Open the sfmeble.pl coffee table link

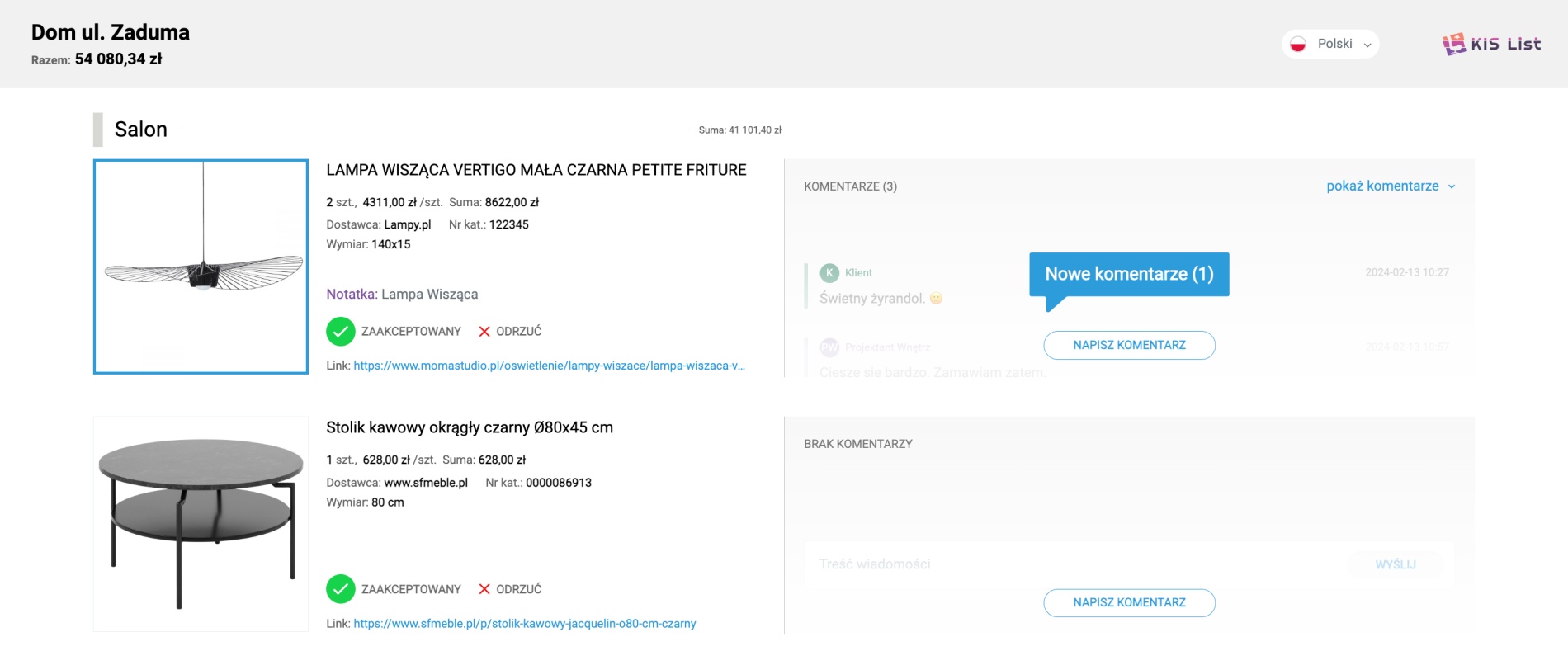[524, 624]
